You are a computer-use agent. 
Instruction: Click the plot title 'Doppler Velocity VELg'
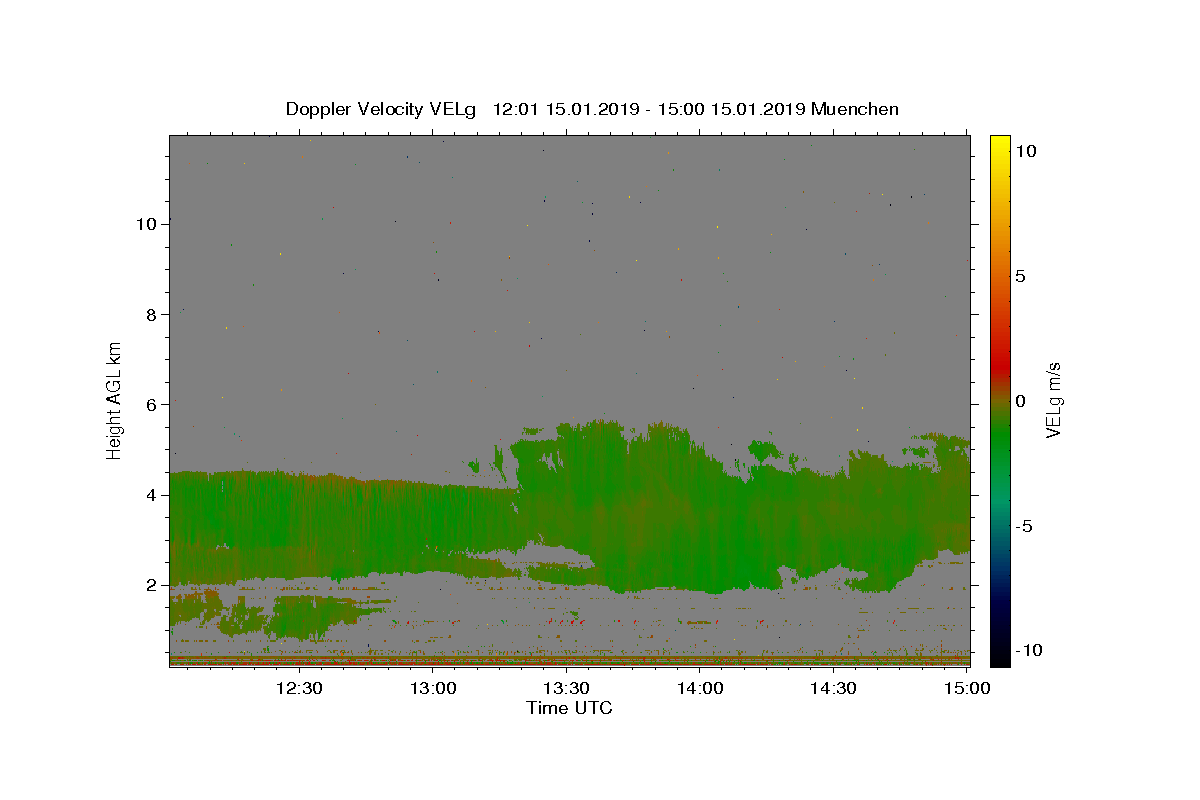click(x=381, y=109)
